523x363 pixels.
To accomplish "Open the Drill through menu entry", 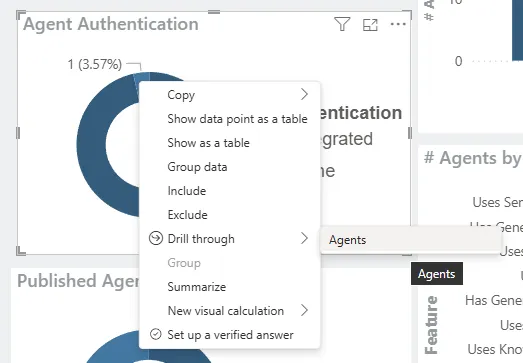I will click(x=229, y=239).
